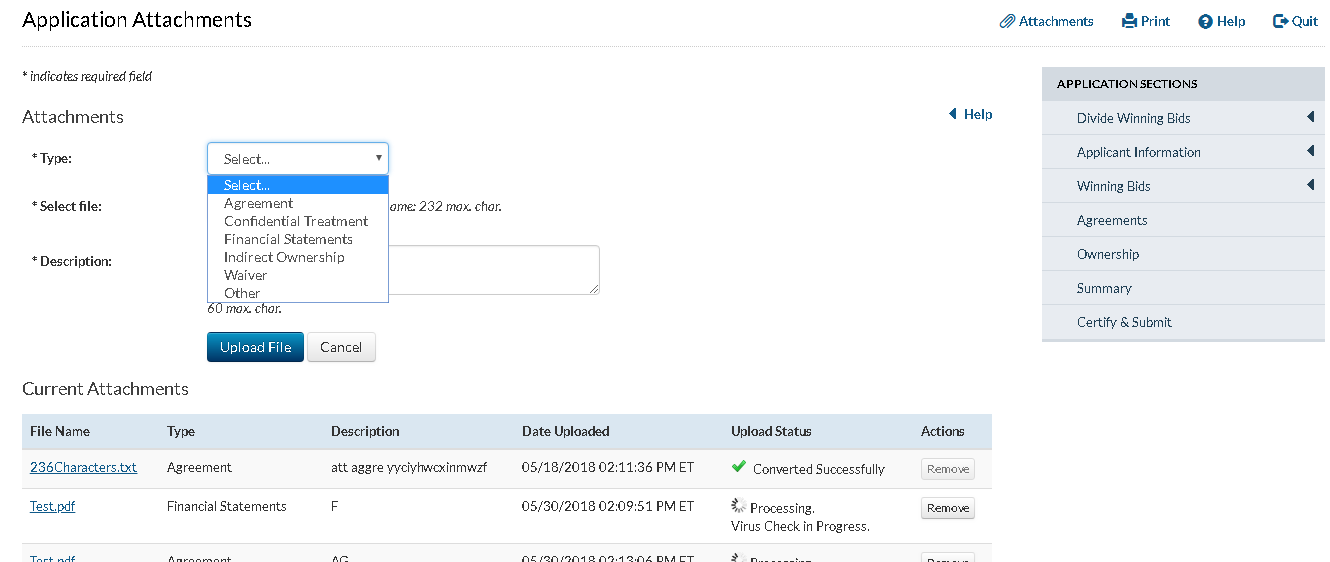Viewport: 1330px width, 562px height.
Task: Click the Help question mark icon
Action: 1205,21
